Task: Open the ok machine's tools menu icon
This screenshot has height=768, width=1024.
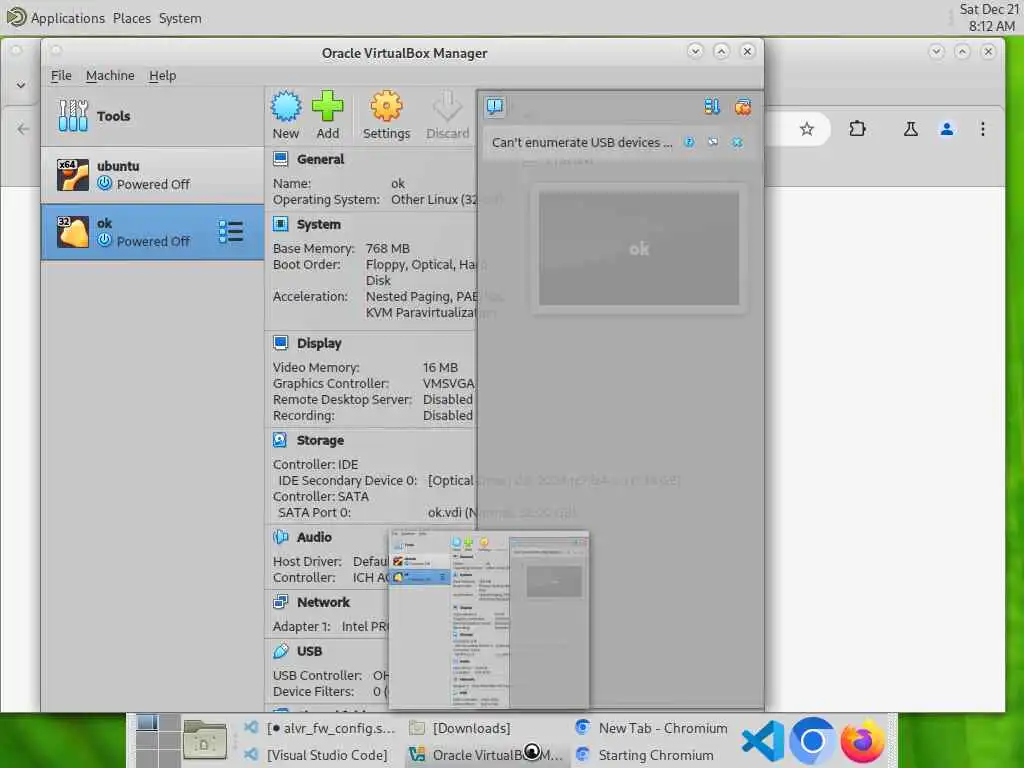Action: click(x=231, y=232)
